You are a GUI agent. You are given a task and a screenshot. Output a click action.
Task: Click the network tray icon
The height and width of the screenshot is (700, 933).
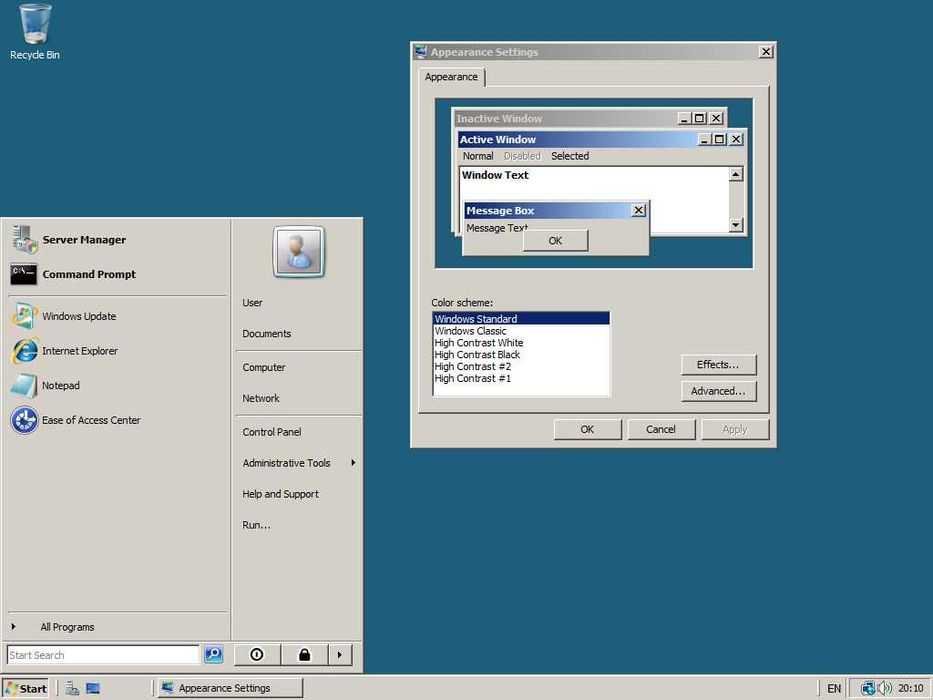pos(869,689)
